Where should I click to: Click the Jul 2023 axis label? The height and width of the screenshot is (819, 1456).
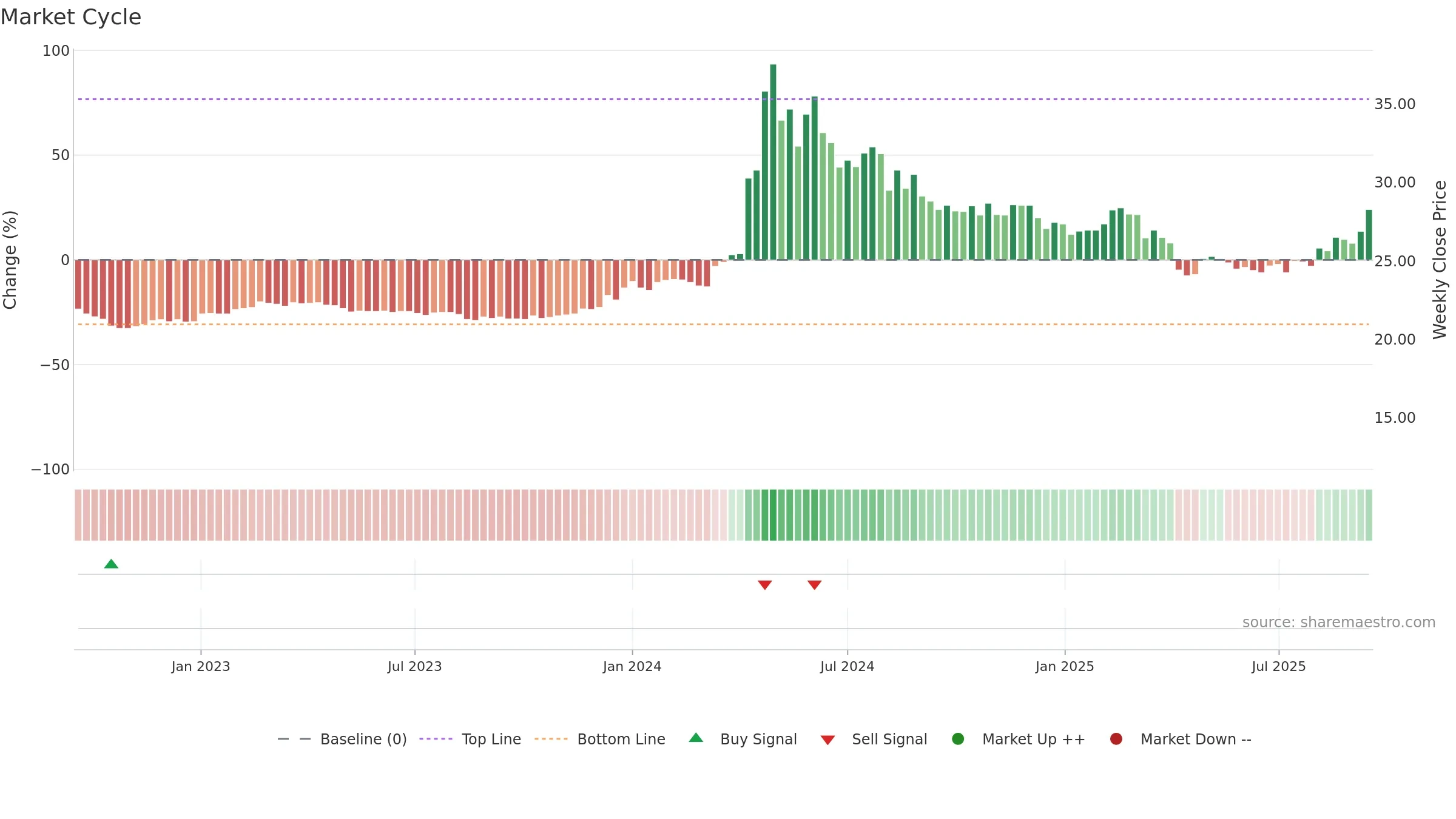point(415,667)
